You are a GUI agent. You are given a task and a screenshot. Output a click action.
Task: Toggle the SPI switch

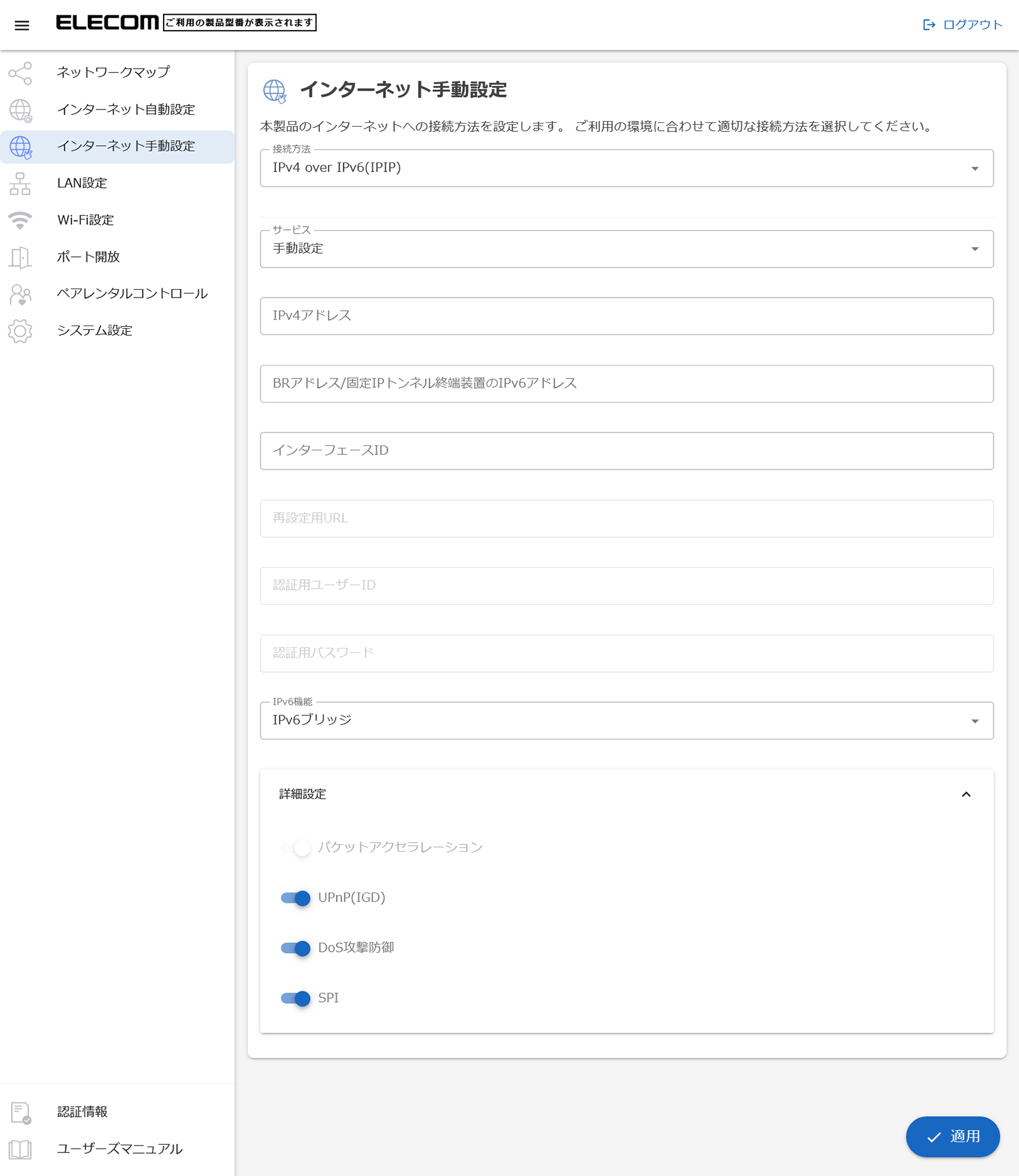296,998
